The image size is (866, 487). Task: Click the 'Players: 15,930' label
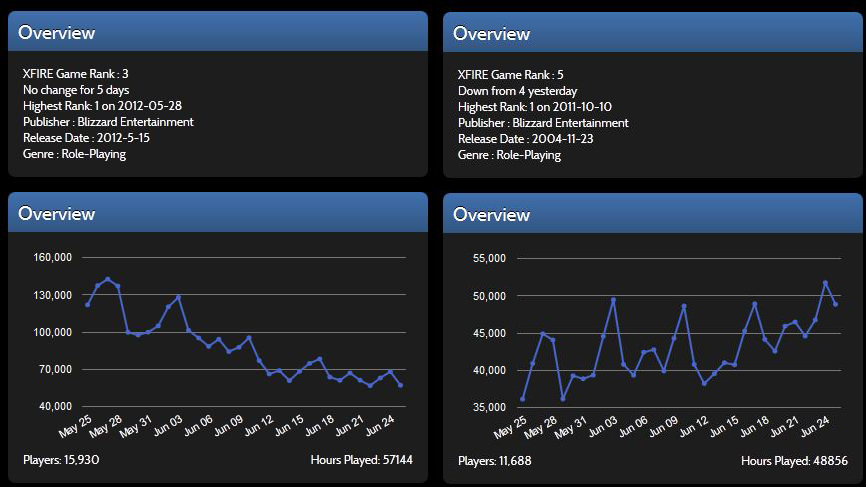point(61,460)
